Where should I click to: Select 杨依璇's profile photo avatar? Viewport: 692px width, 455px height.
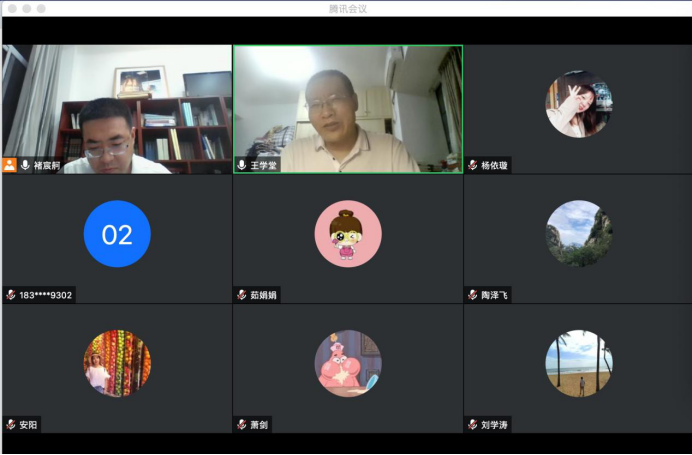579,104
